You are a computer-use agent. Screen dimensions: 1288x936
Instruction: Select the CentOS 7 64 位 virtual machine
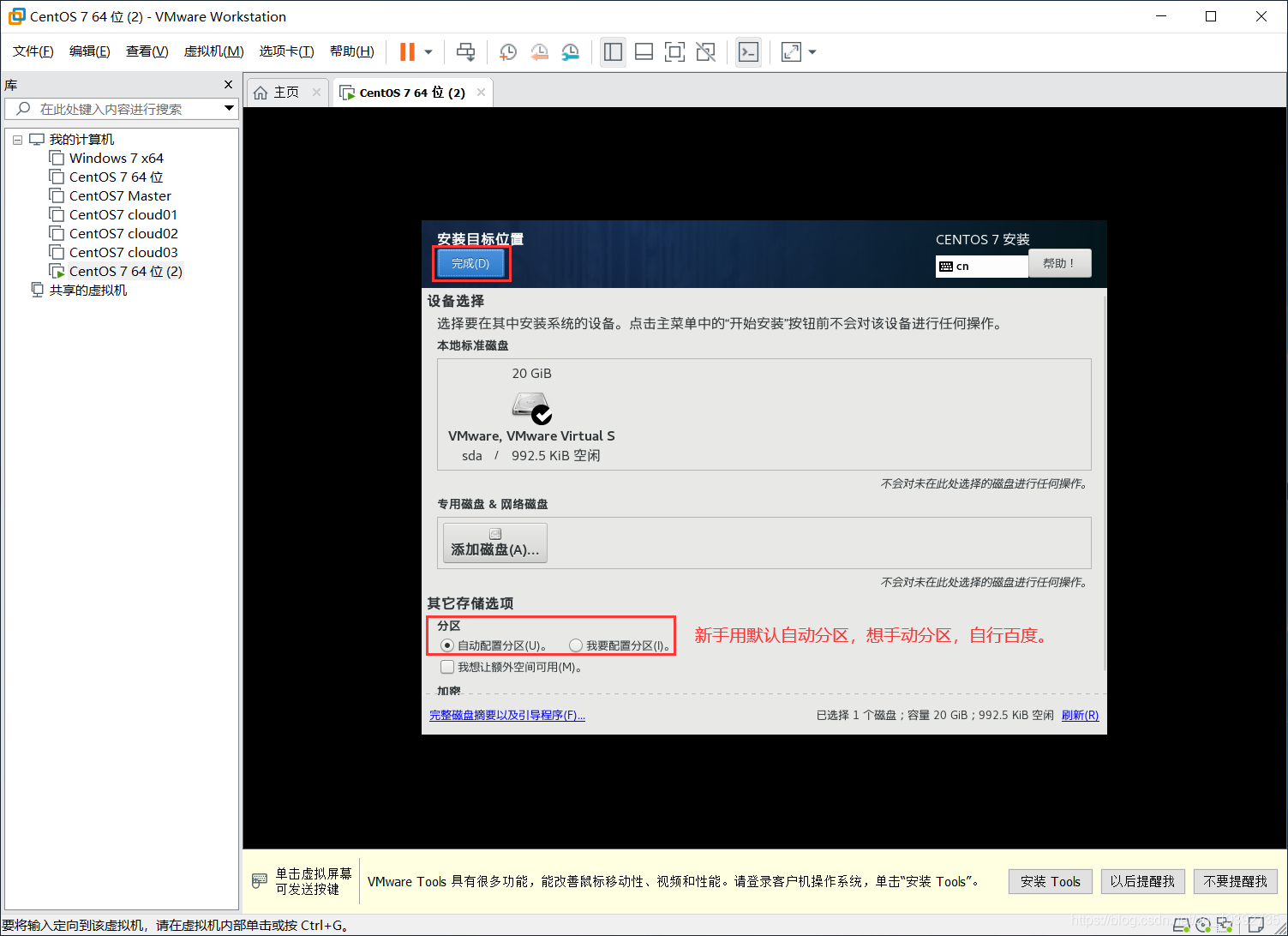click(117, 177)
